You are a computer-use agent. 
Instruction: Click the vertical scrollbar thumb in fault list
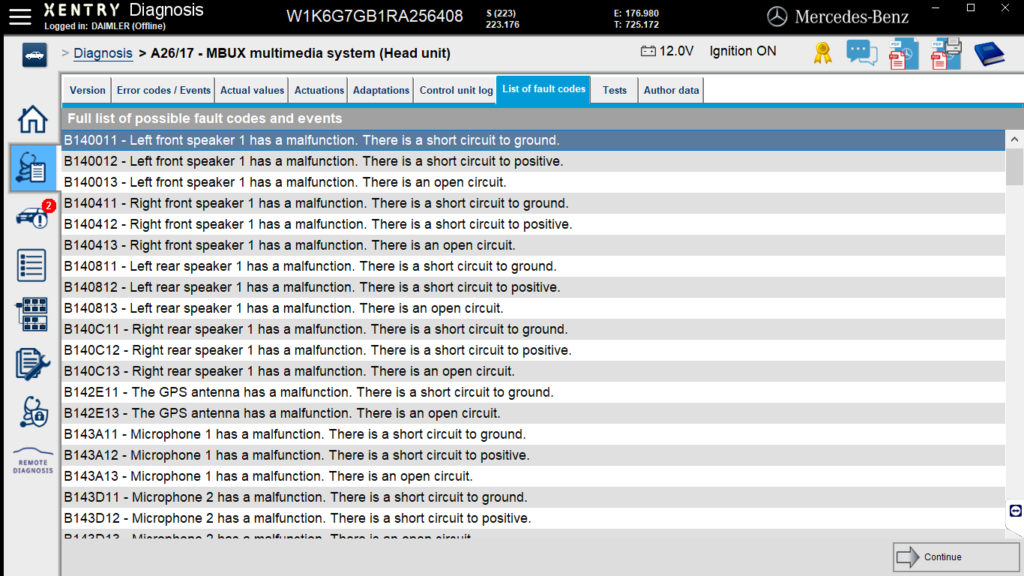tap(1014, 167)
